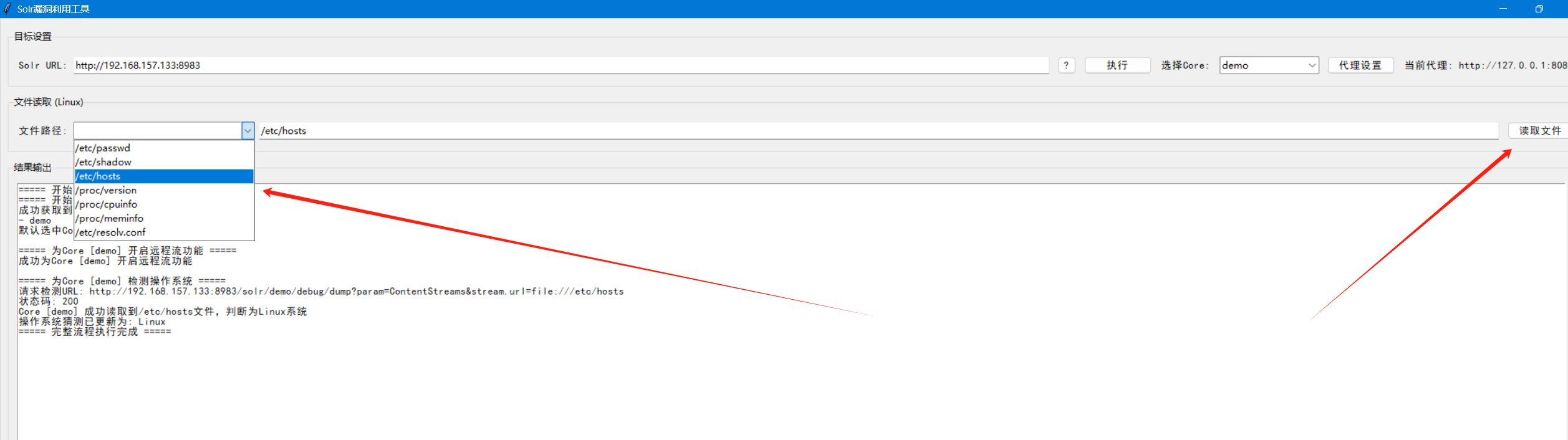Restore the Solr tool window size
The width and height of the screenshot is (1568, 440).
pyautogui.click(x=1539, y=9)
